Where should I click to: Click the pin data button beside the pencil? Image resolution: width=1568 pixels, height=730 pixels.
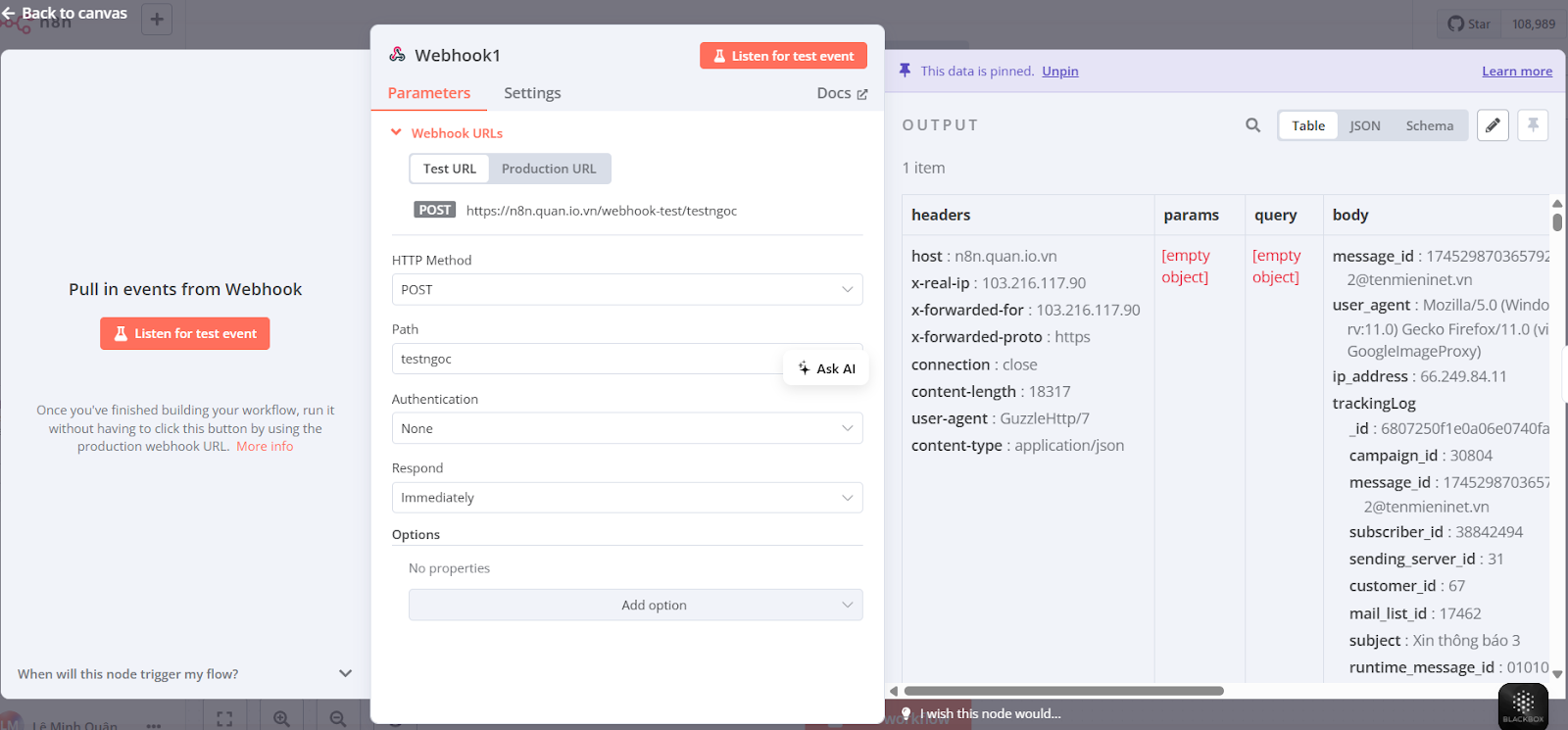(x=1533, y=125)
